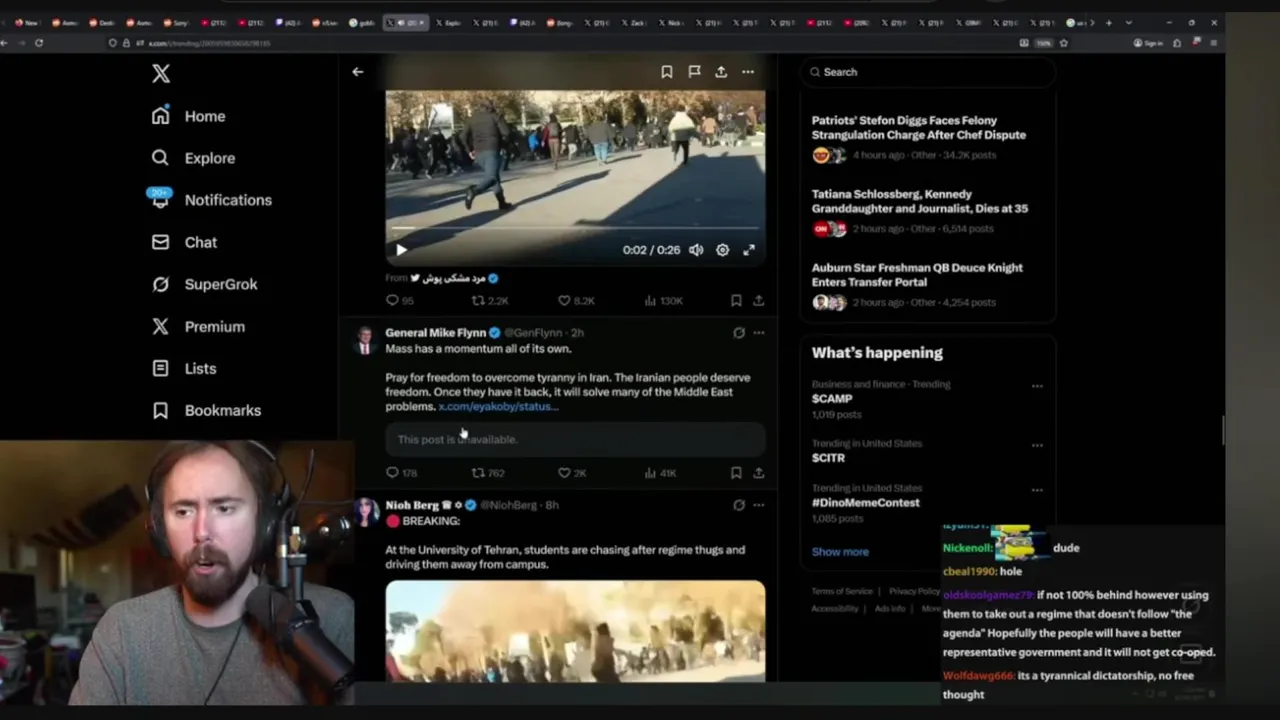Open Nioh Berg profile name
Viewport: 1280px width, 720px height.
412,505
